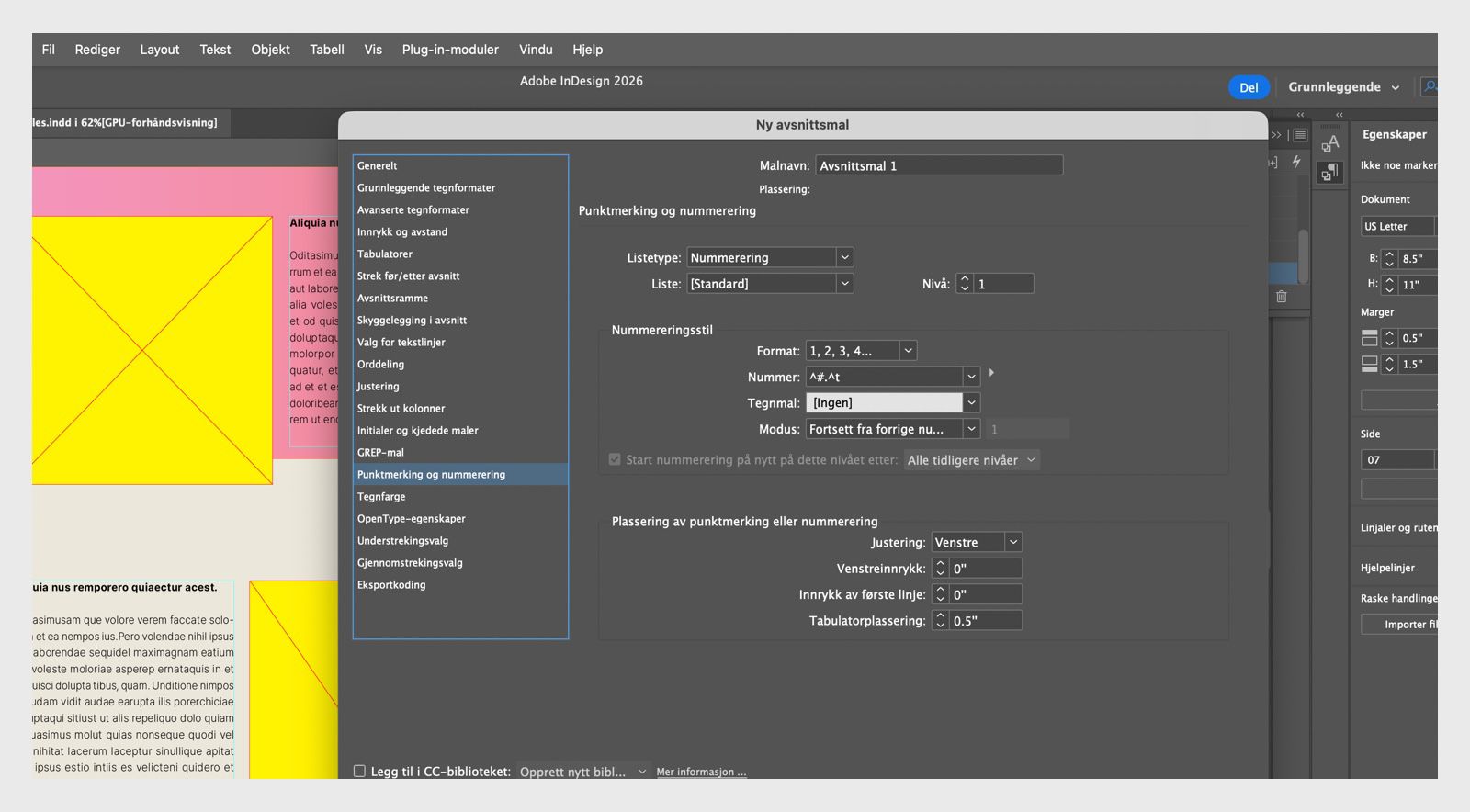
Task: Open the Tabell menu
Action: tap(327, 50)
